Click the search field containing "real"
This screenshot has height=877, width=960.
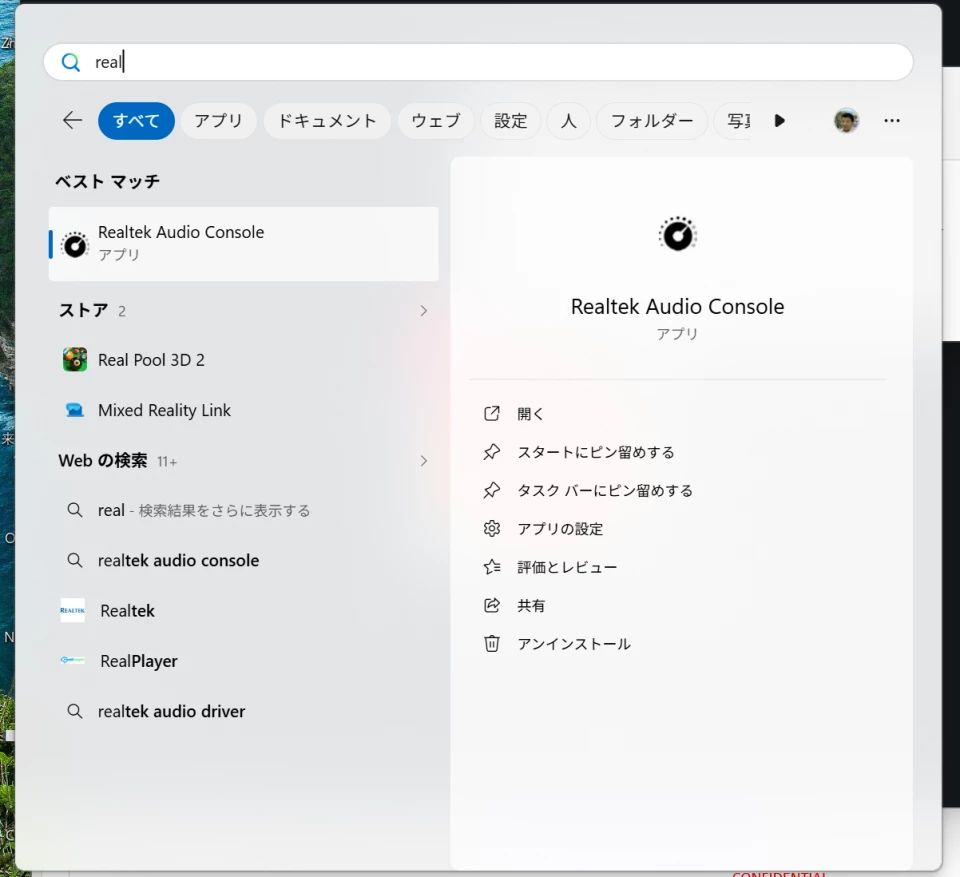478,62
